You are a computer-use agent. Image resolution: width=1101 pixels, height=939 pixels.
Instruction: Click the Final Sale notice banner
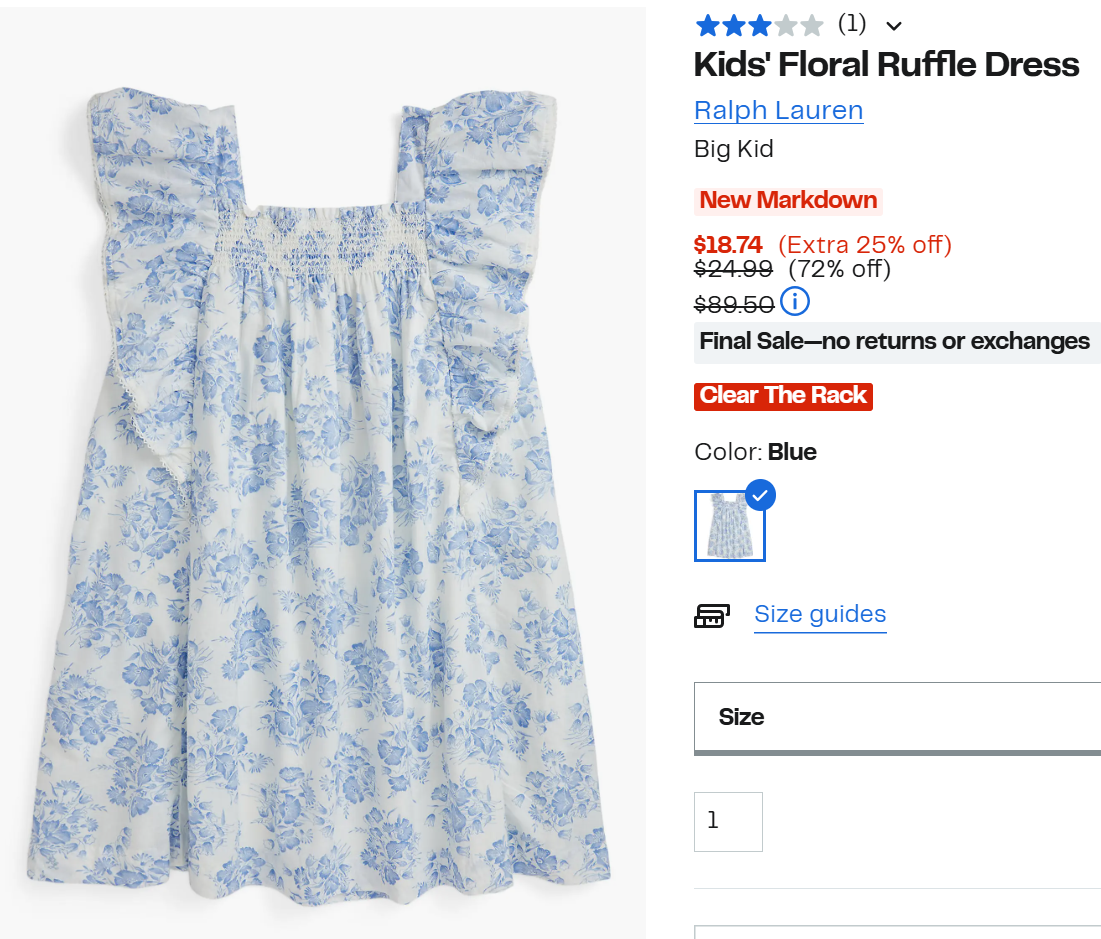pos(897,342)
